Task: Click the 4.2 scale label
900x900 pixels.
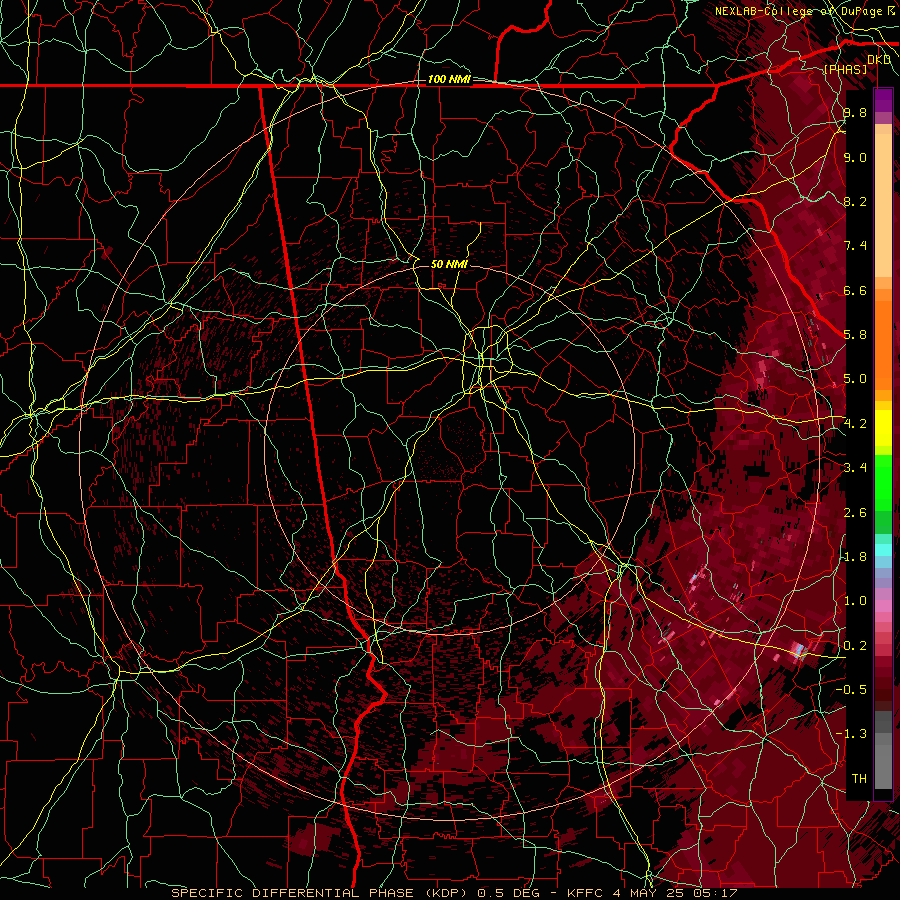Action: (x=855, y=424)
